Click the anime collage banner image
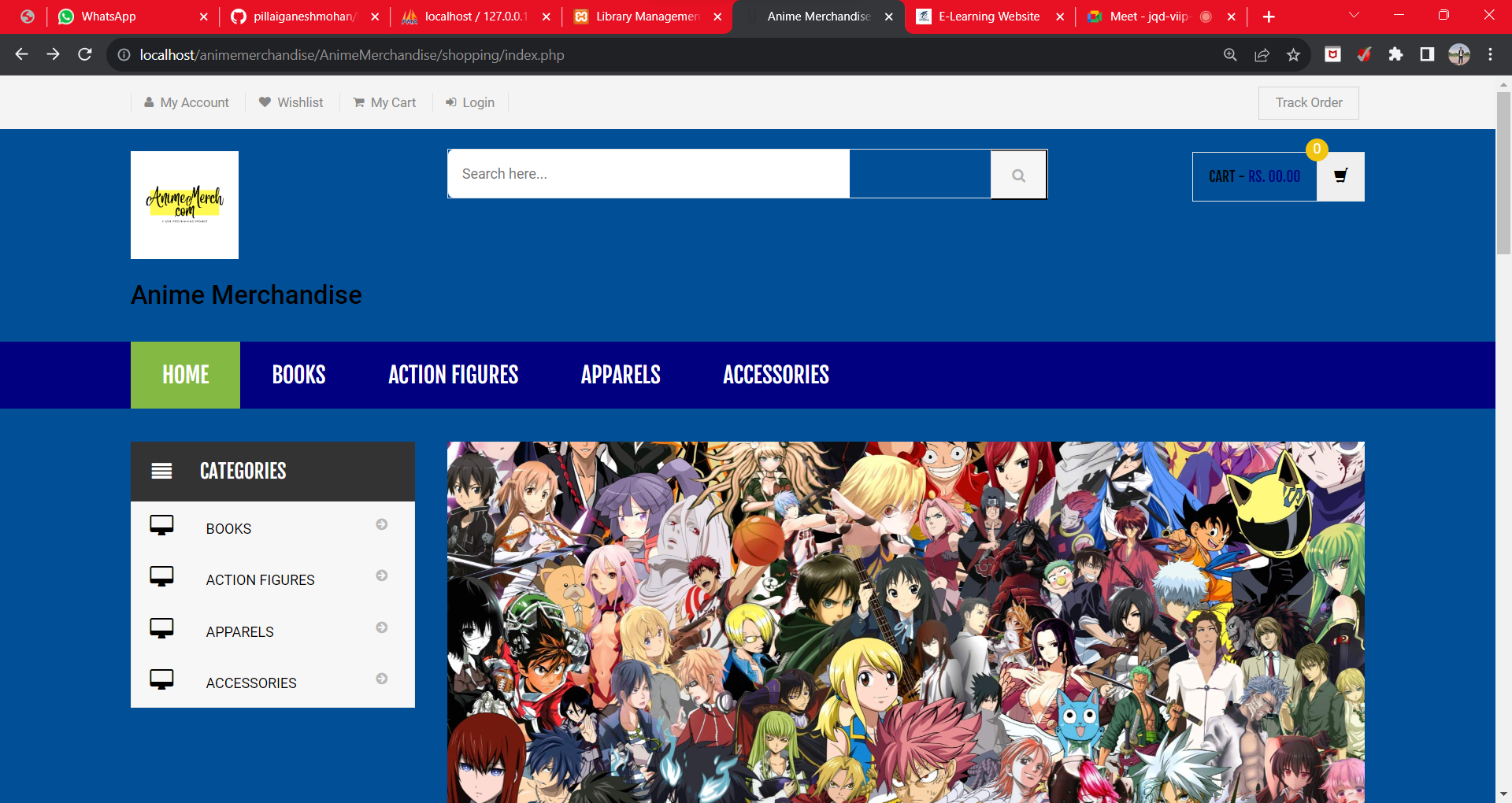The image size is (1512, 803). [x=906, y=622]
